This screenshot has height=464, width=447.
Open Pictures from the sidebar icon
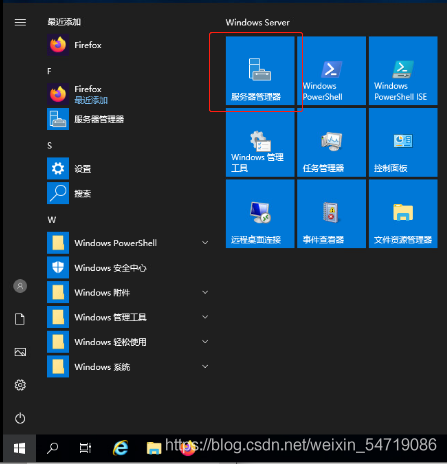20,352
